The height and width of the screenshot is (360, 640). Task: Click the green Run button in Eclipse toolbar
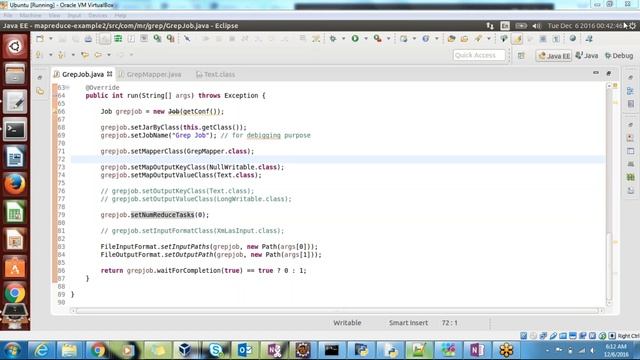(355, 38)
